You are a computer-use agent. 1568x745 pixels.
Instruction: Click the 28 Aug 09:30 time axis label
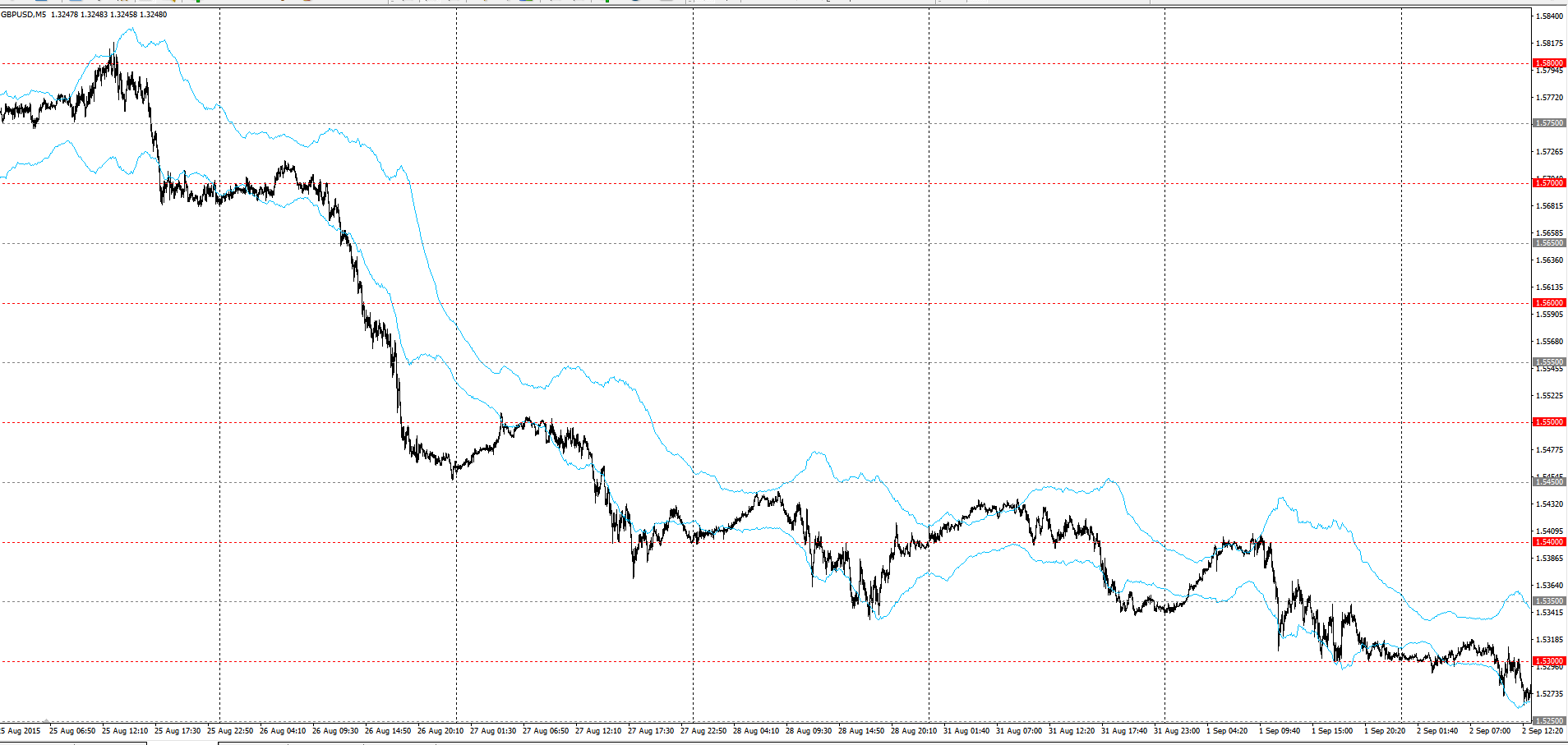click(x=809, y=731)
